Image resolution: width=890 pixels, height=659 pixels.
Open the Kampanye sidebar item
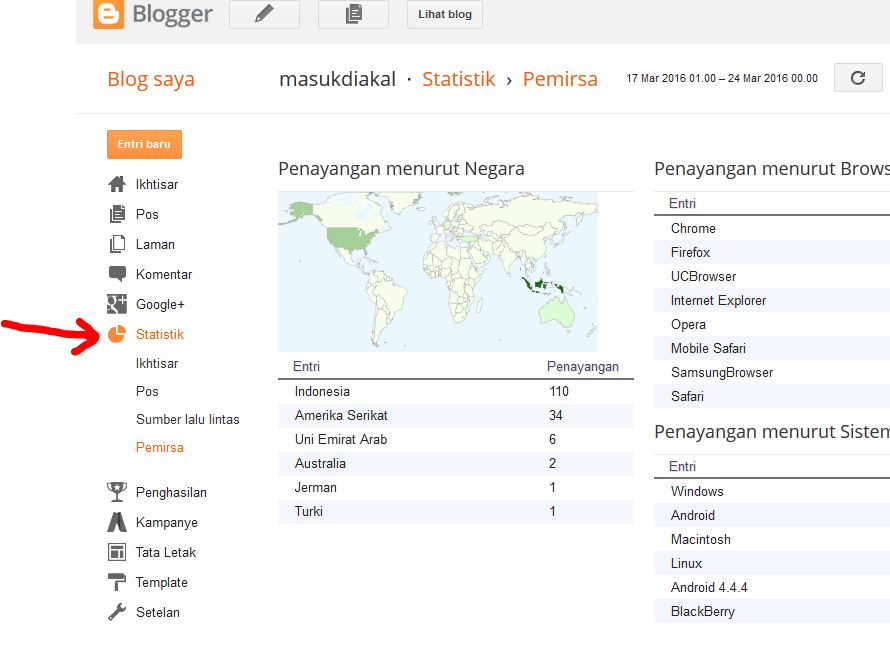coord(166,522)
